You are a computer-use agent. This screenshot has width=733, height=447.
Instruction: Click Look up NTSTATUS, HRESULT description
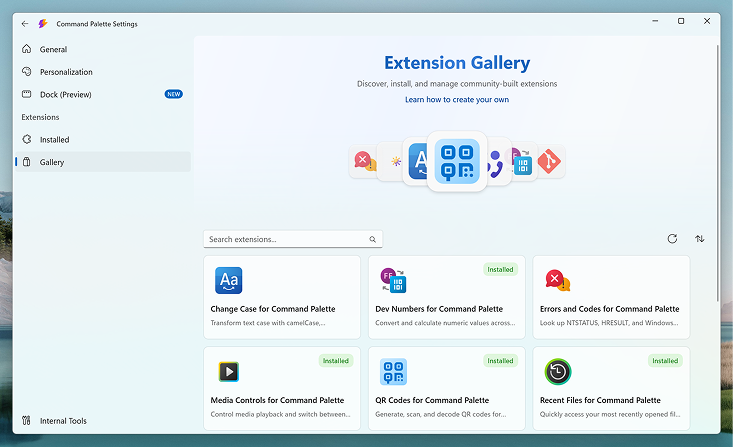(x=609, y=323)
